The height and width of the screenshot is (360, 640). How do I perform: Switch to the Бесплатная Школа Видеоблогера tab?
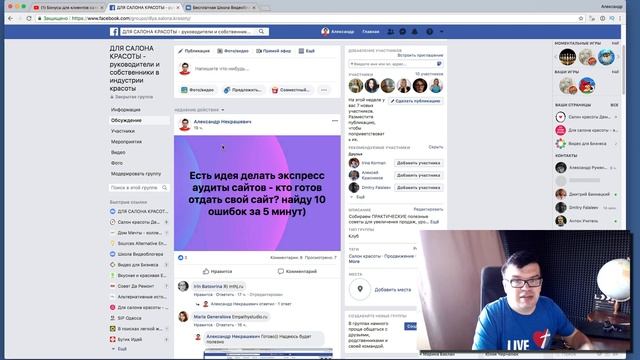(220, 7)
